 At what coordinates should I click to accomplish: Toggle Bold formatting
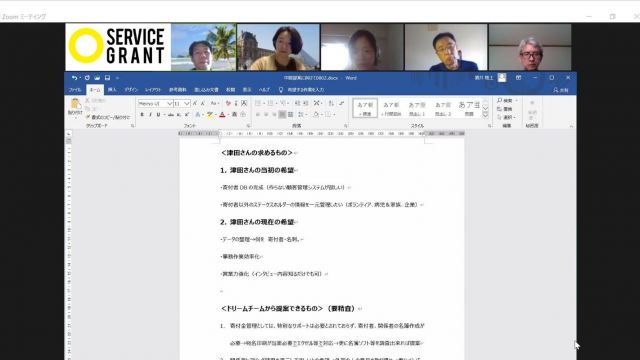click(x=142, y=115)
